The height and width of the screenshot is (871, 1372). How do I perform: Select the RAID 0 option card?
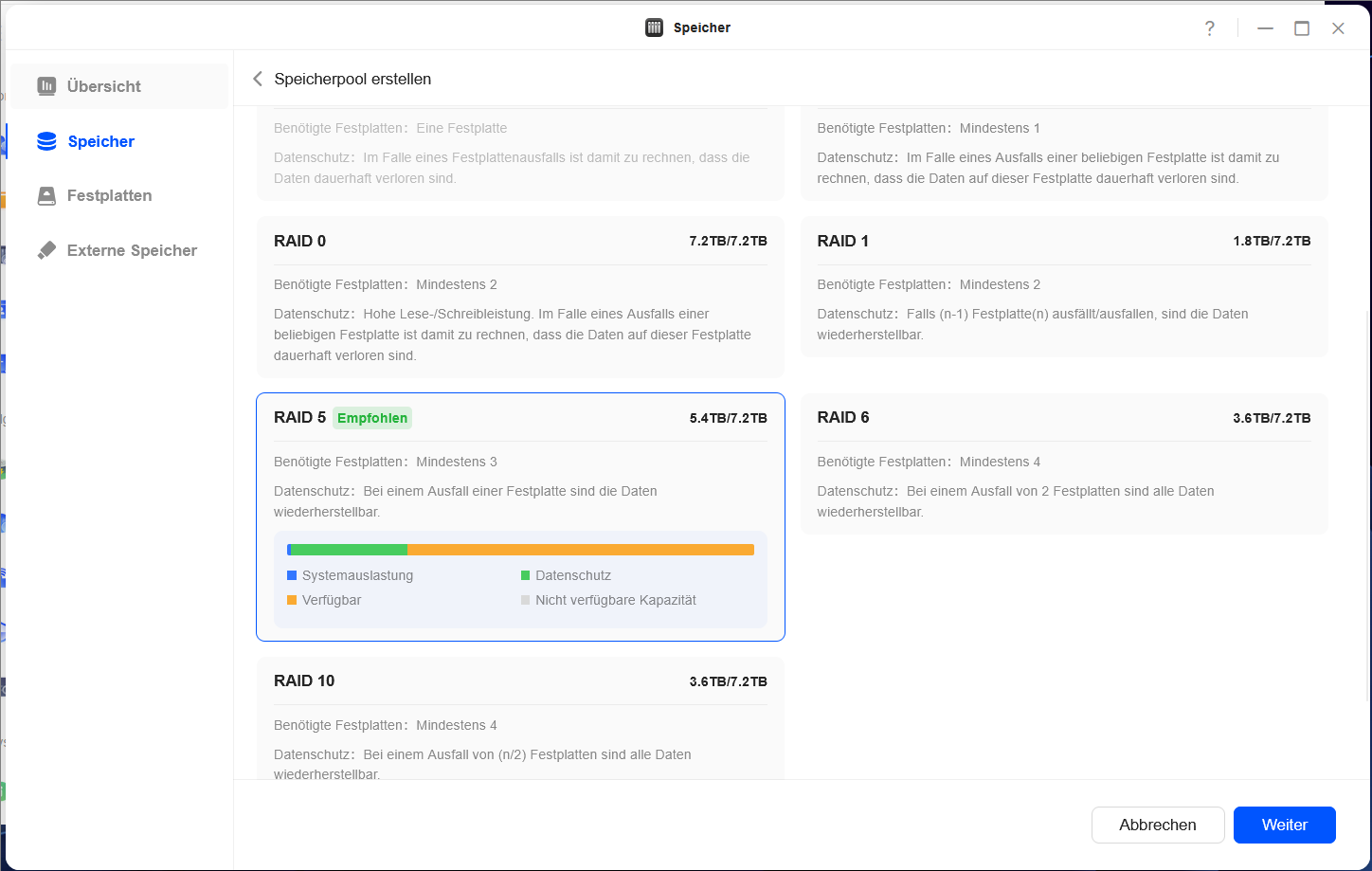point(520,297)
